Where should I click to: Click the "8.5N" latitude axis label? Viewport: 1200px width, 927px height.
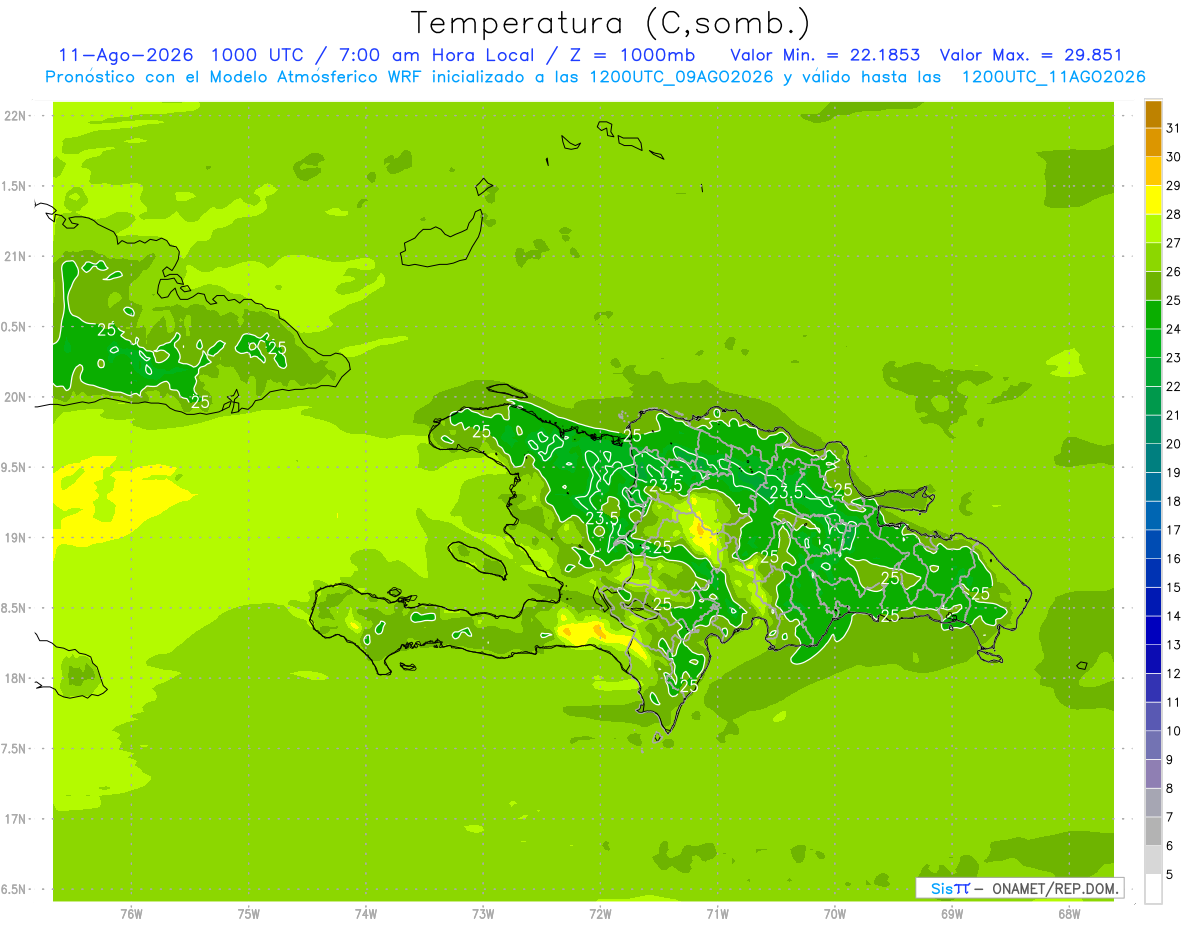point(14,608)
